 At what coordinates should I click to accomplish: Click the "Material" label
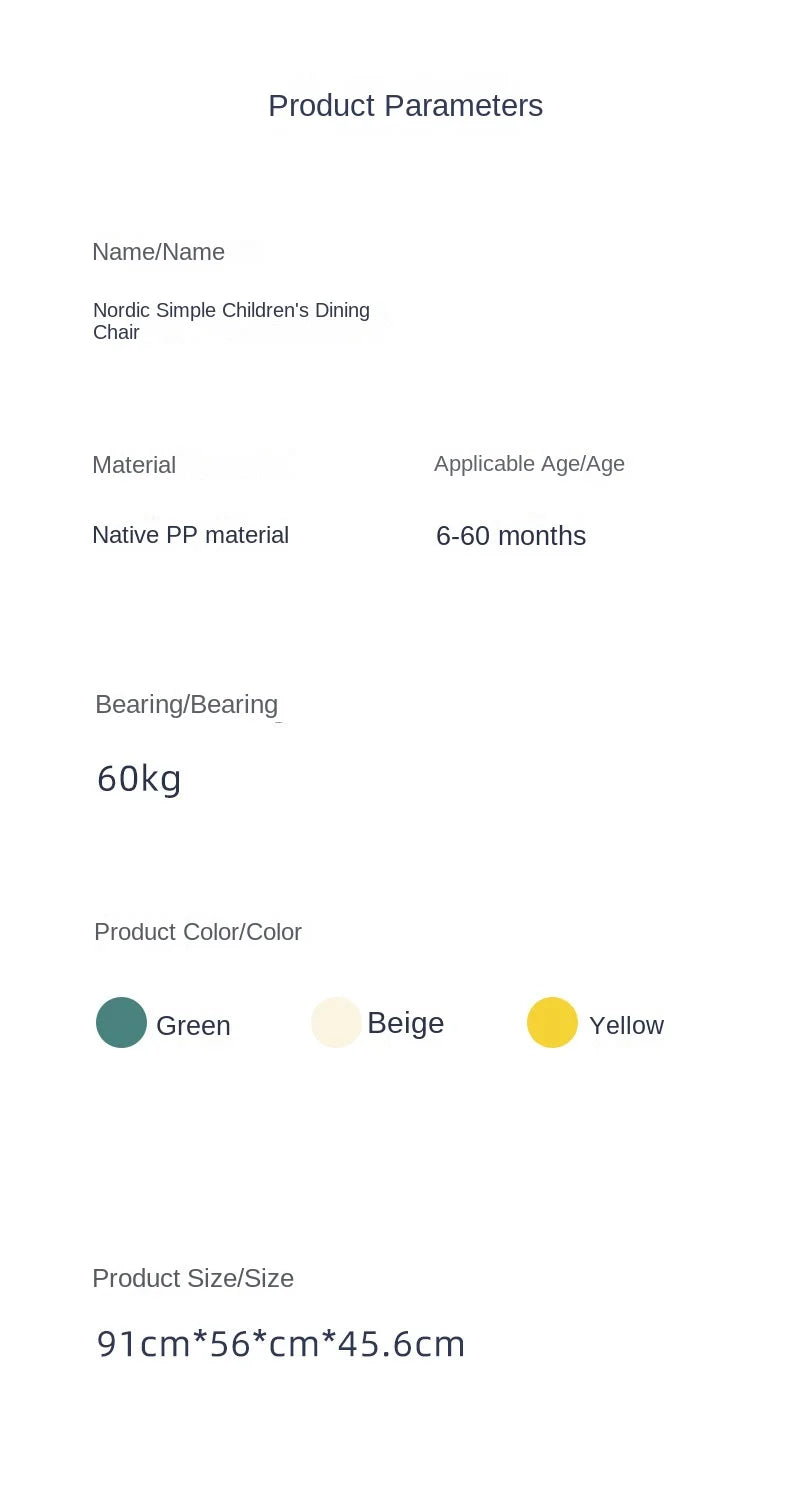coord(134,465)
